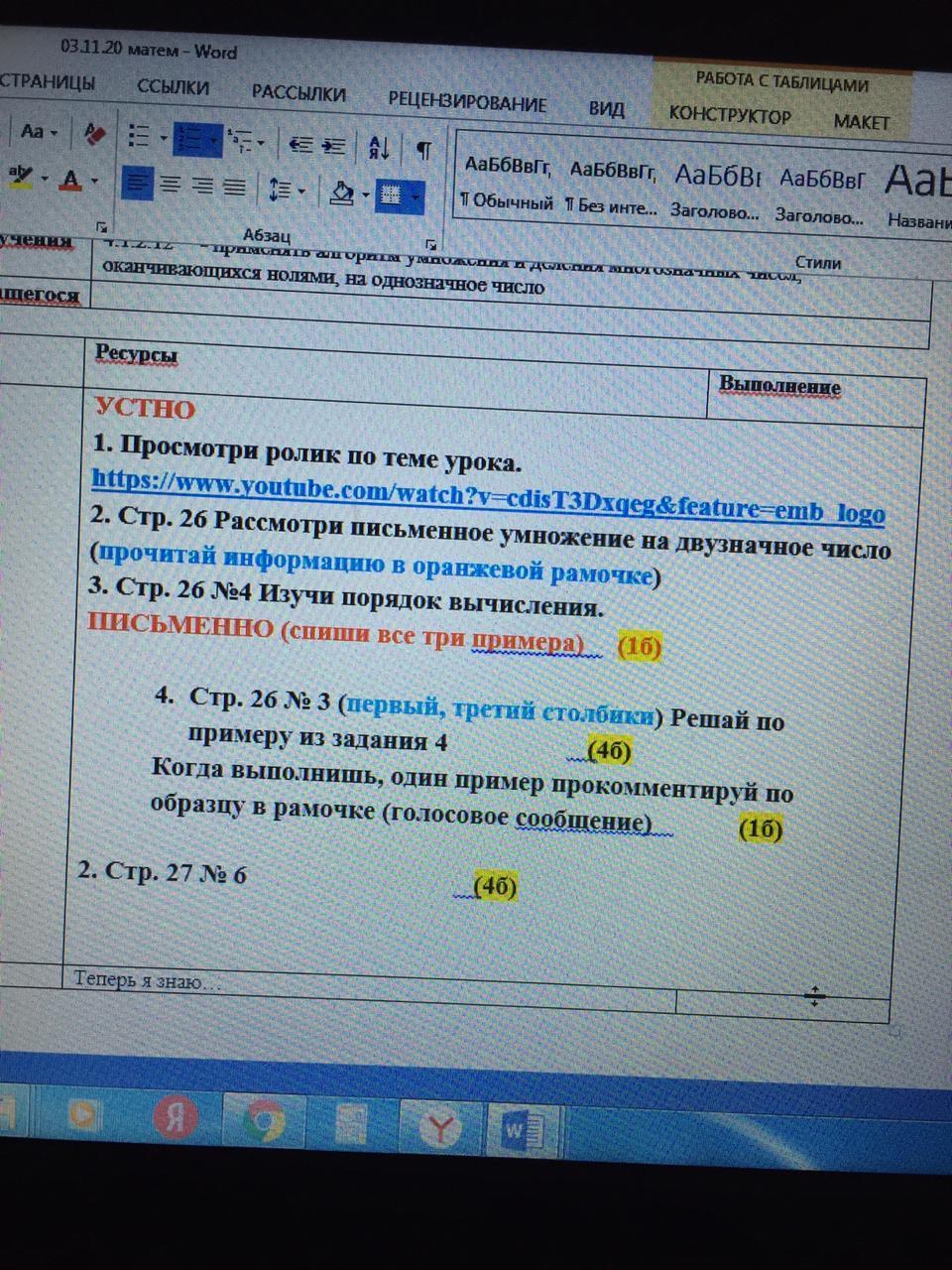Apply the Без инте... style
Viewport: 952px width, 1270px height.
point(611,188)
